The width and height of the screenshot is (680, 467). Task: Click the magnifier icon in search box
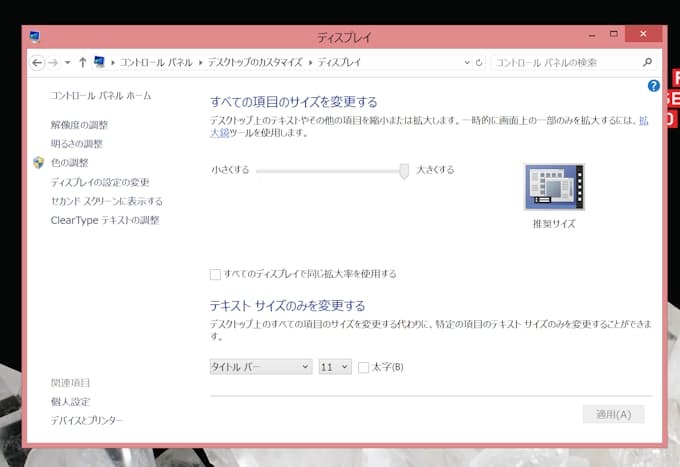tap(647, 62)
